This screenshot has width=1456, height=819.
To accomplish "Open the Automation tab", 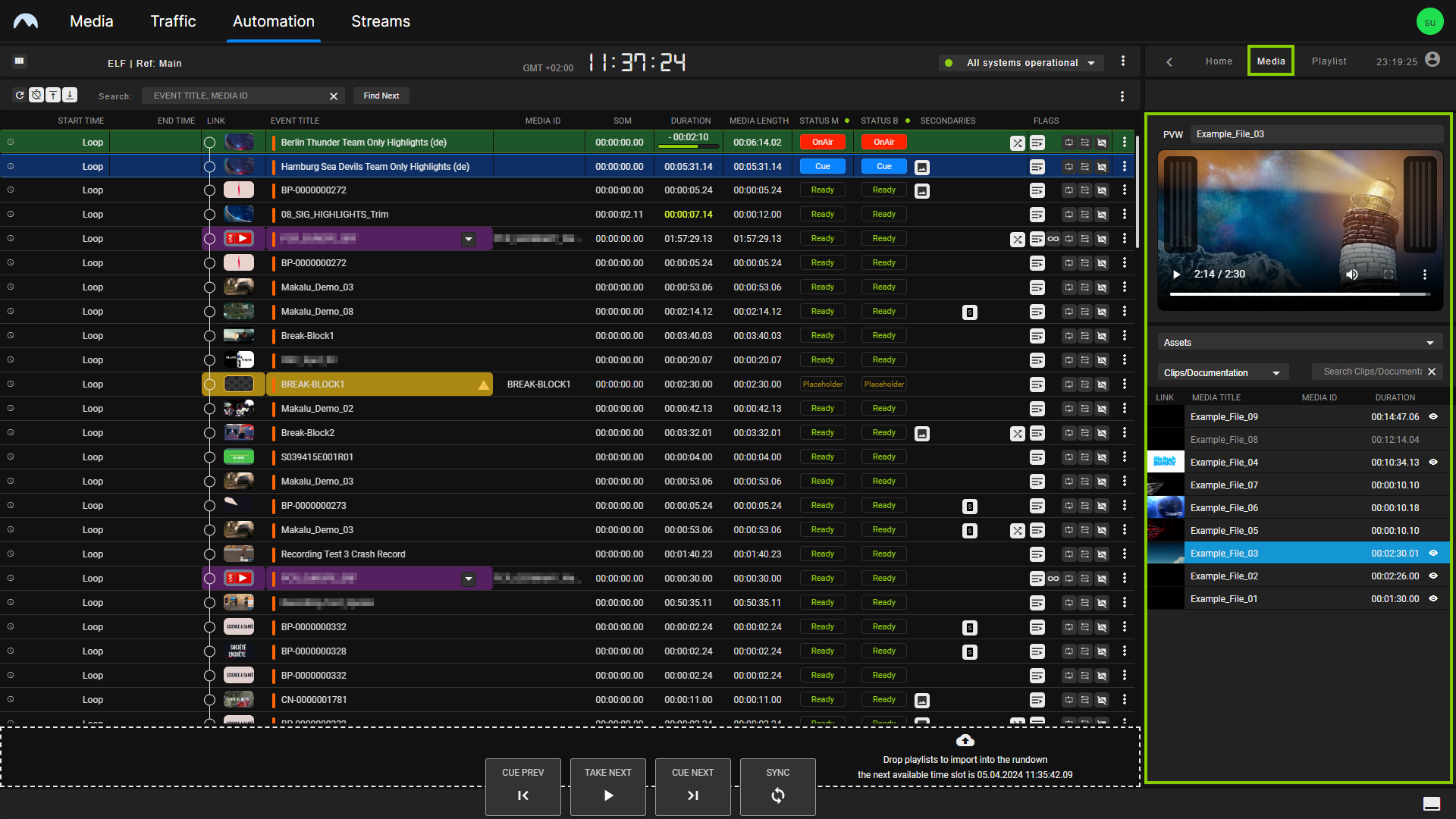I will pos(273,20).
